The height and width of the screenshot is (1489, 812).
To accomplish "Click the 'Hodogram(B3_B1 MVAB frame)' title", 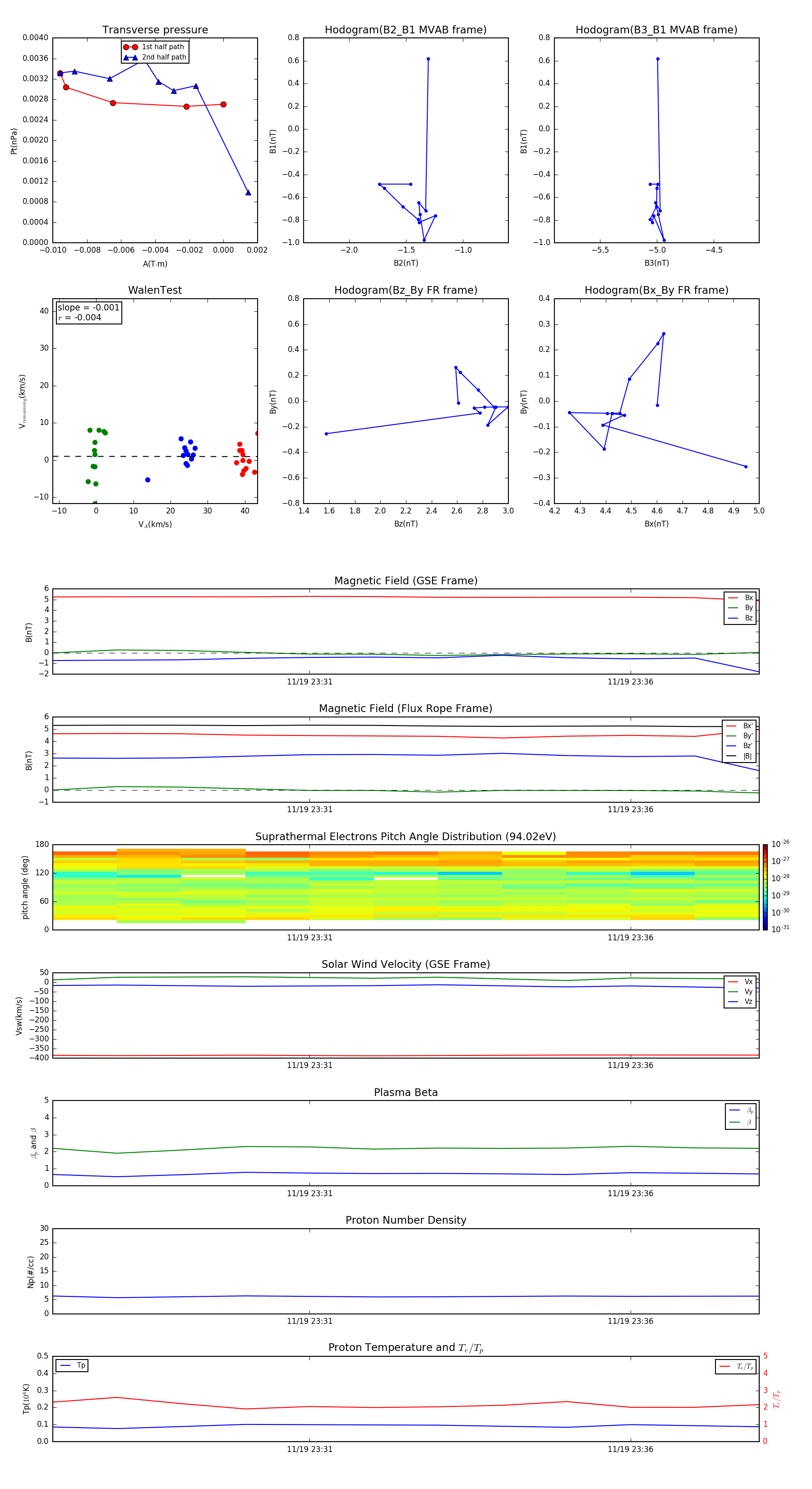I will click(x=656, y=30).
